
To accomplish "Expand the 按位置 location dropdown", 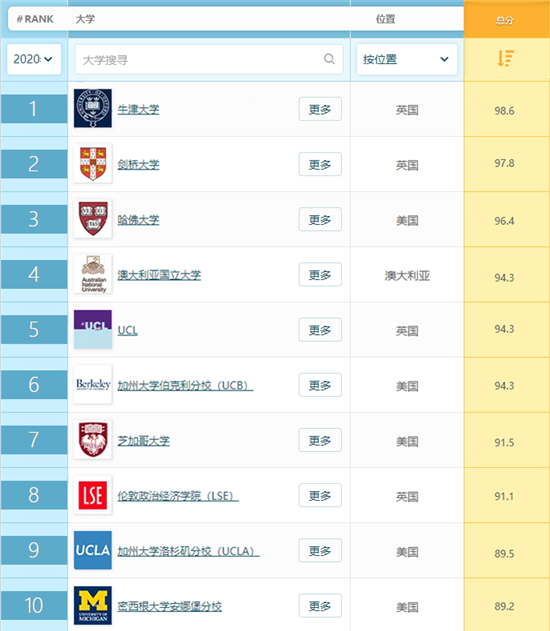I will click(x=407, y=60).
